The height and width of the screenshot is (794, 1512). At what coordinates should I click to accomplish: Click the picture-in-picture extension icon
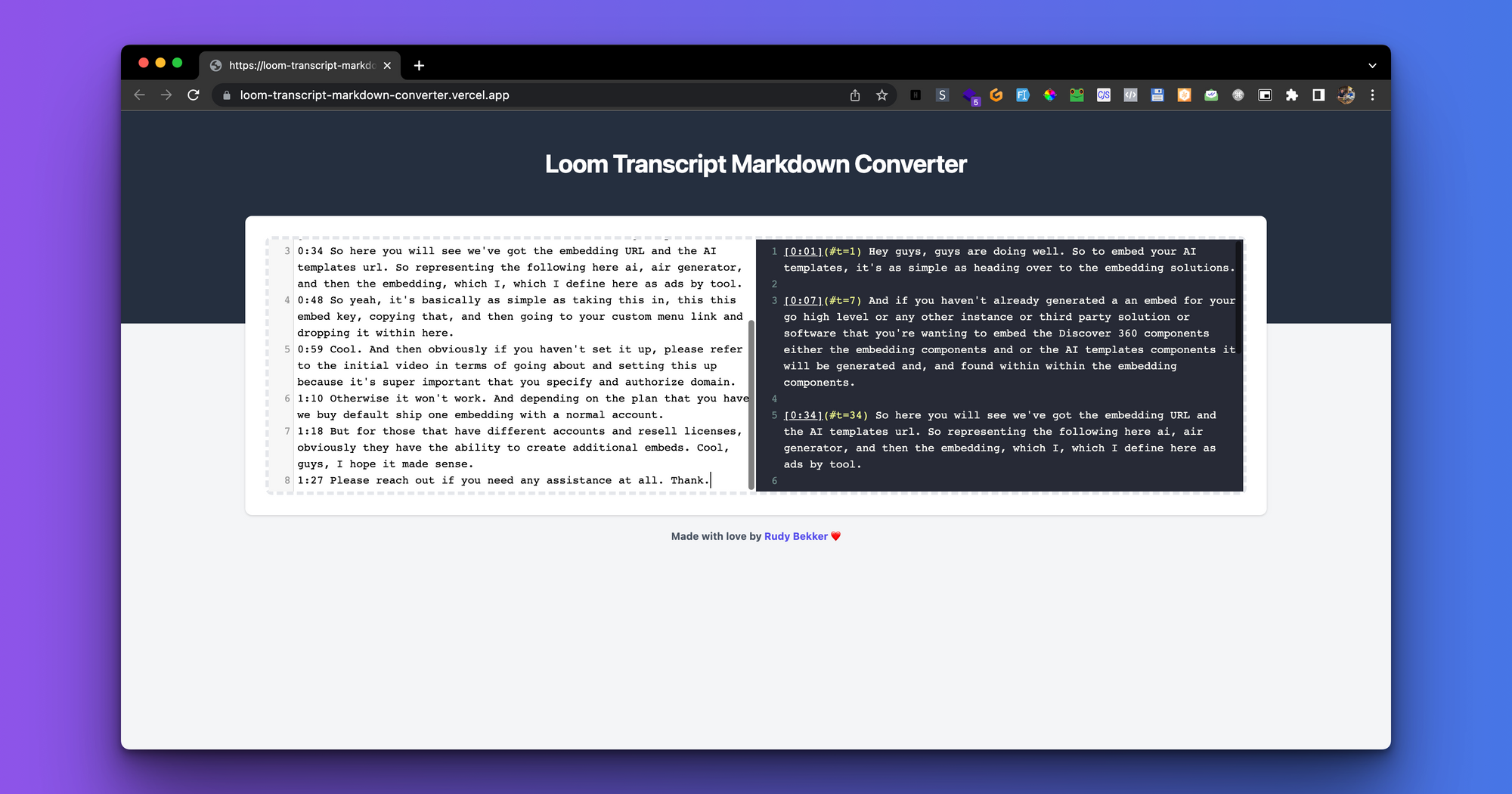coord(1265,95)
